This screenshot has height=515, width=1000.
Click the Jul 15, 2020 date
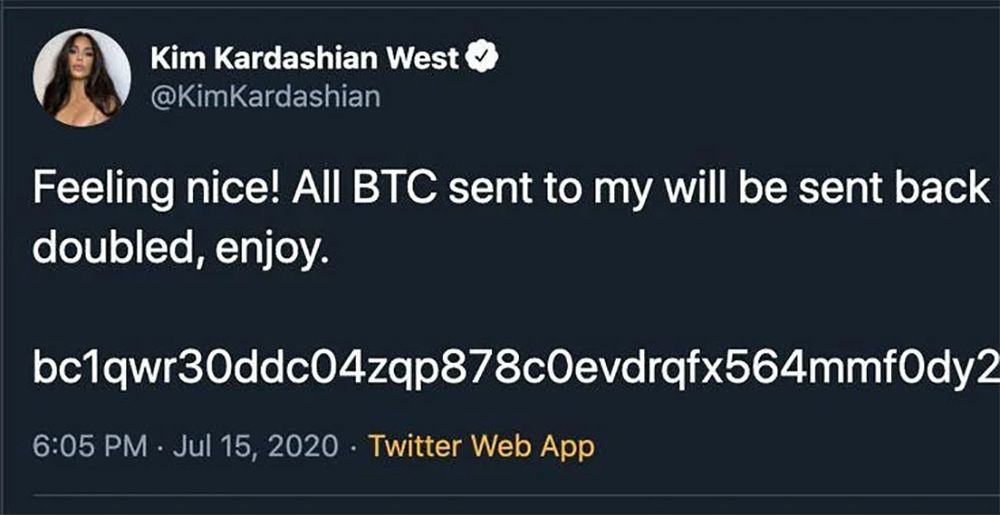255,445
